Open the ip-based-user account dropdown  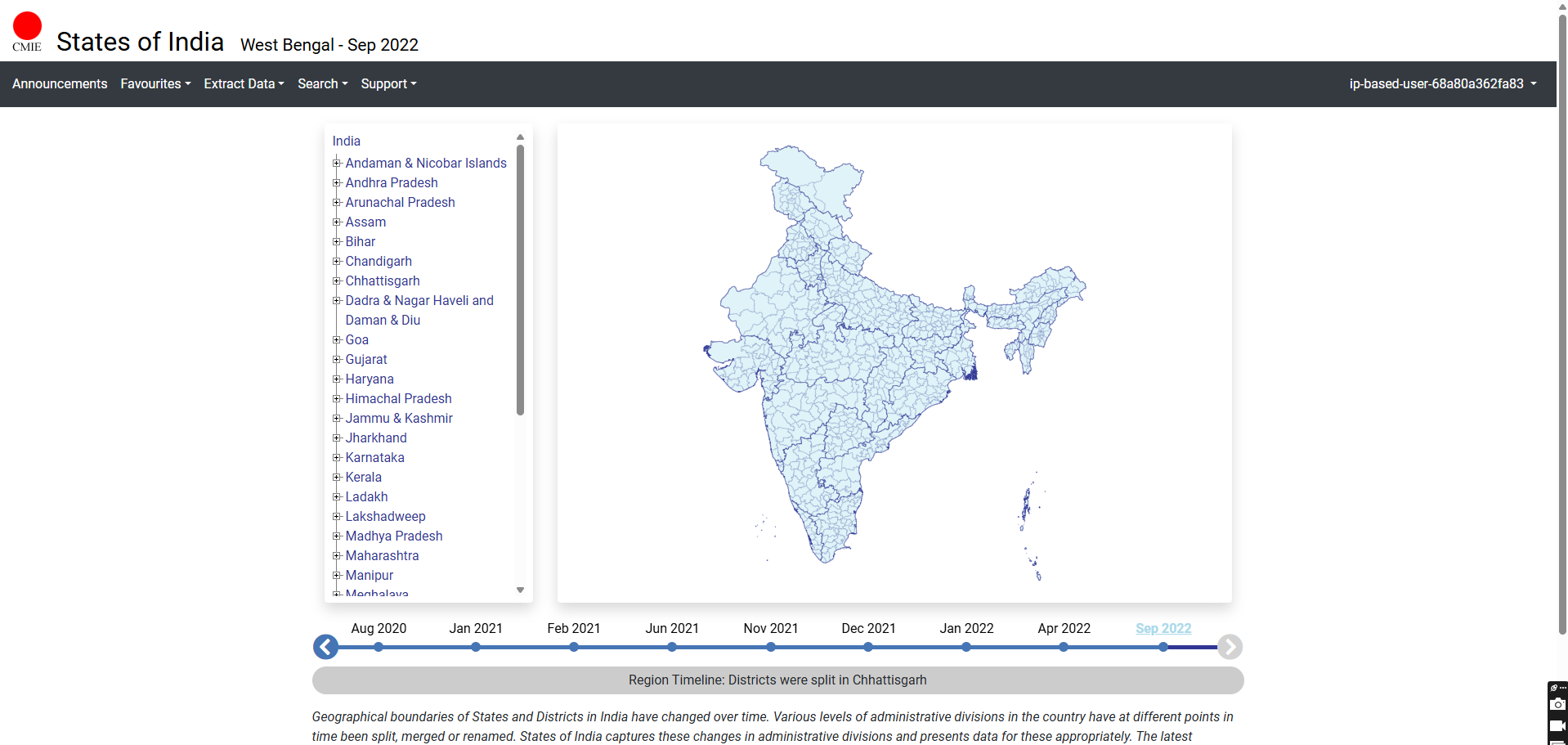[1442, 84]
